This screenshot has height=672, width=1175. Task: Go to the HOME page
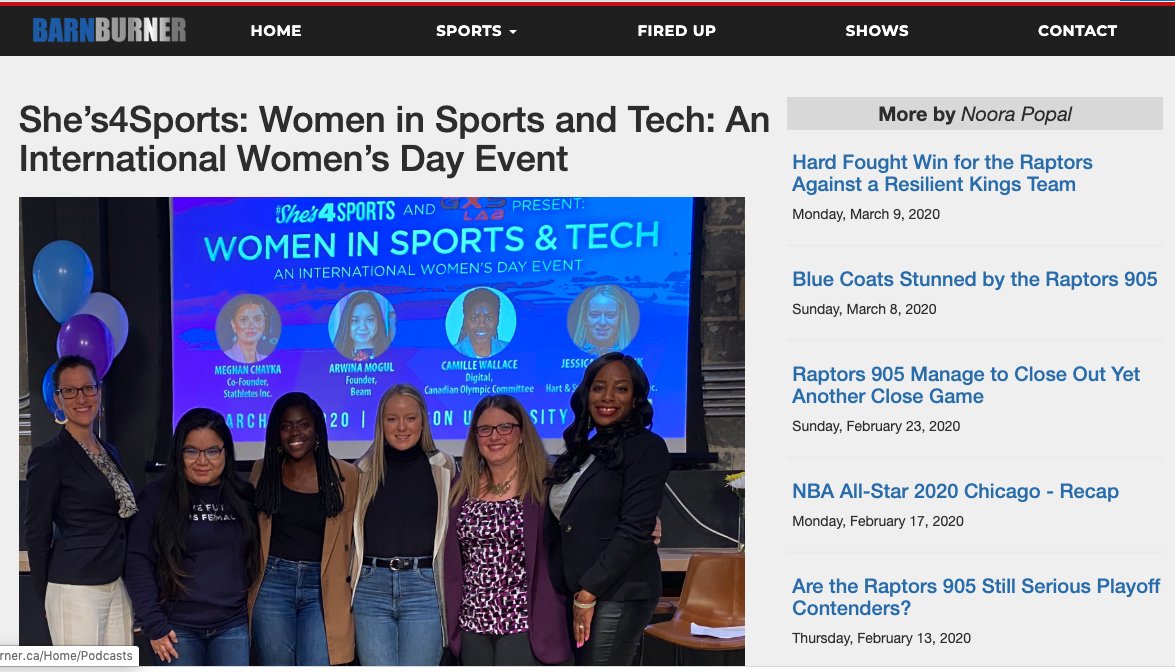point(276,31)
